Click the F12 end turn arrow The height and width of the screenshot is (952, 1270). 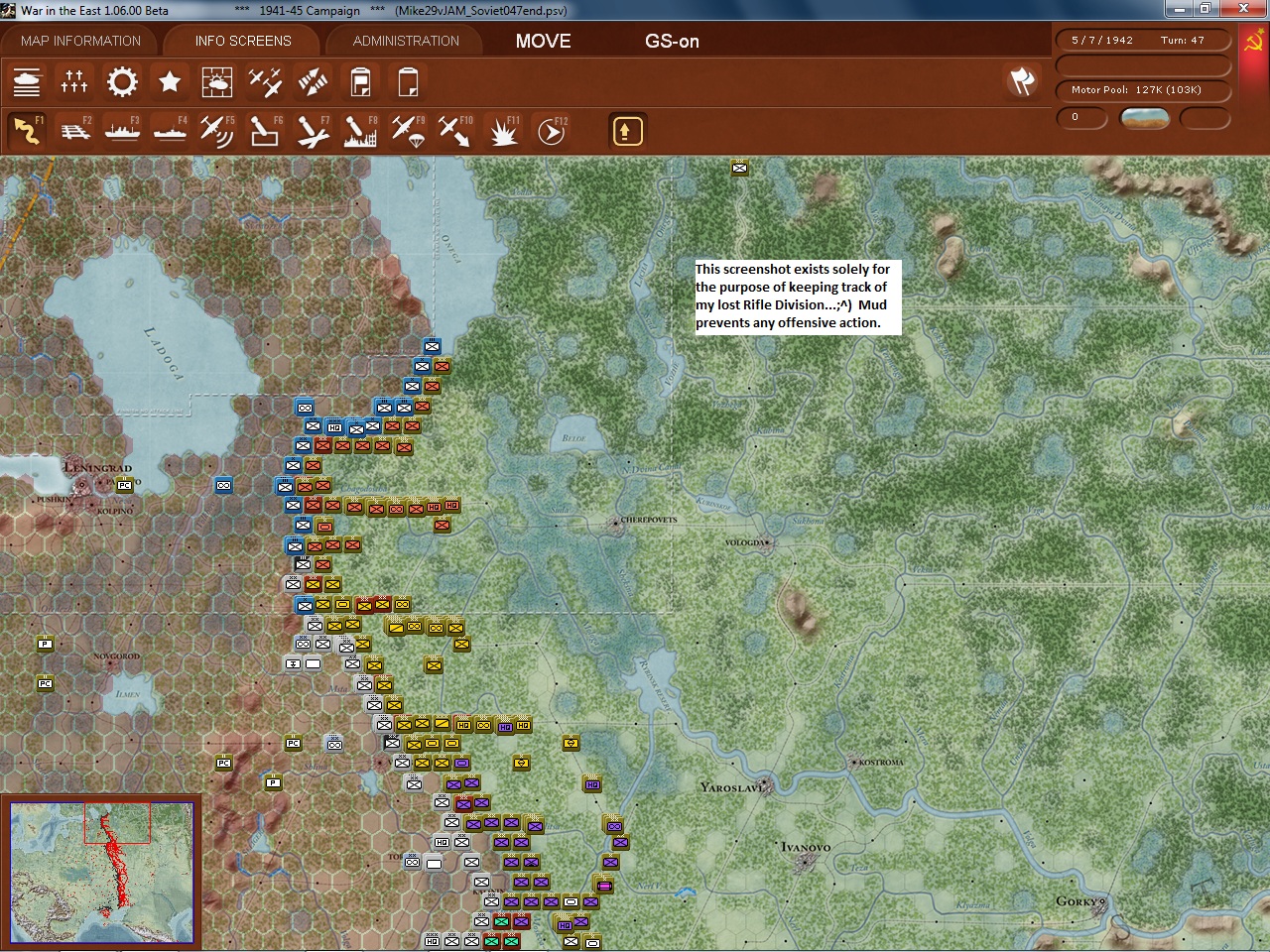[551, 130]
